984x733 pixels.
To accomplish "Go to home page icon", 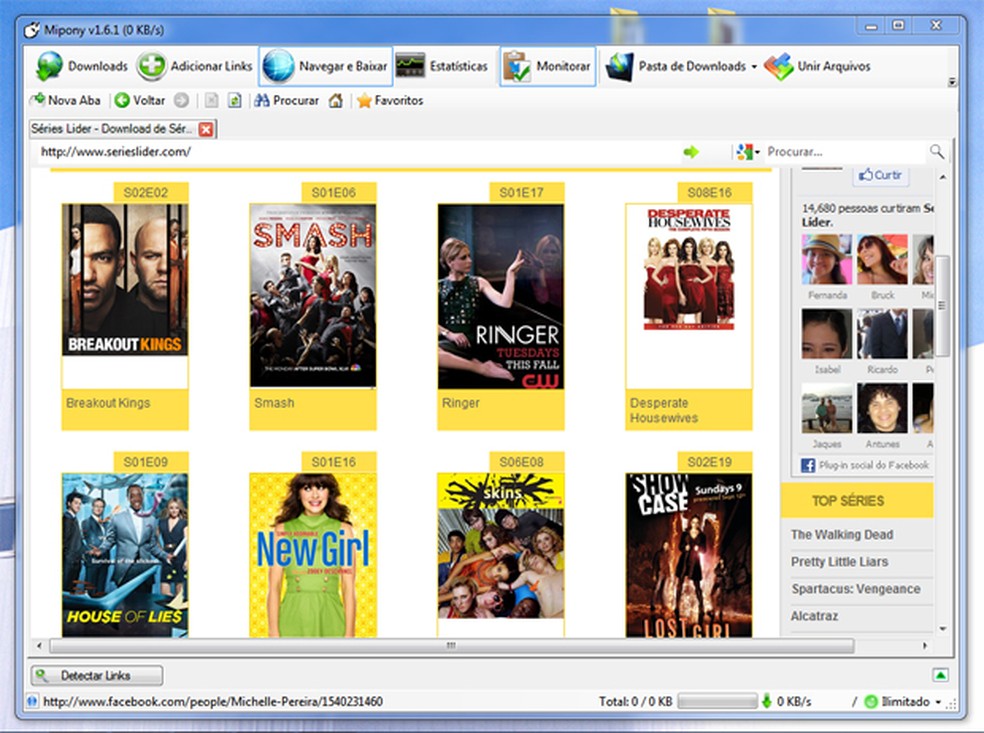I will (336, 100).
